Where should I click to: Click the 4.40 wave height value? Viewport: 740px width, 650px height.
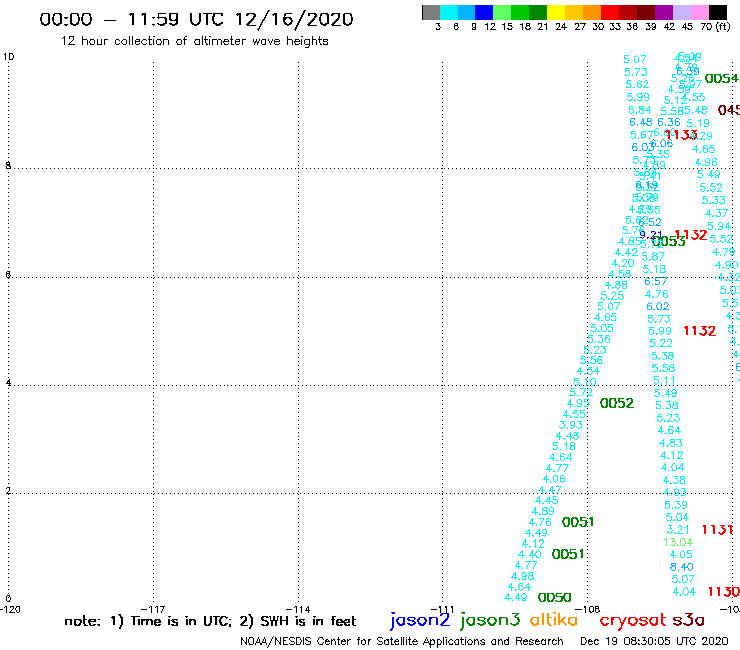(x=530, y=554)
